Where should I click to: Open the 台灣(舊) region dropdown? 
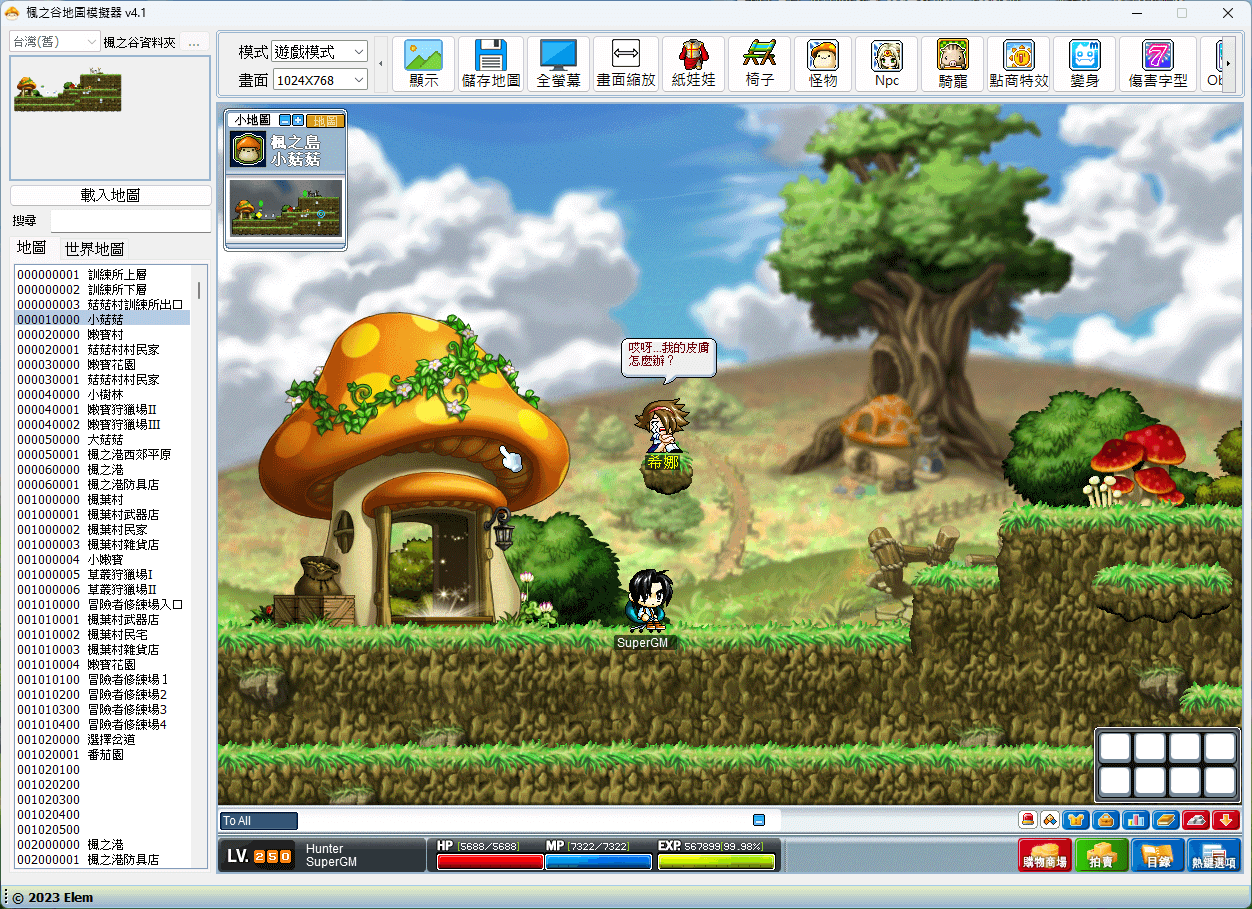click(x=55, y=42)
